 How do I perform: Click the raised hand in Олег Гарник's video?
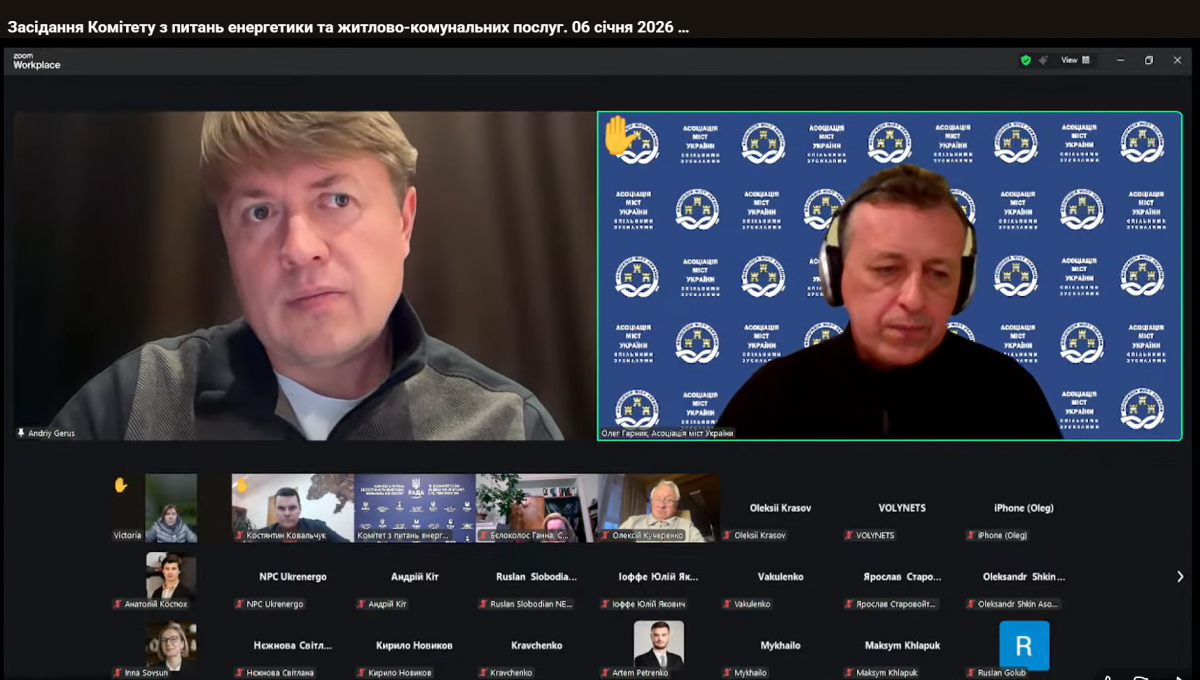tap(618, 135)
